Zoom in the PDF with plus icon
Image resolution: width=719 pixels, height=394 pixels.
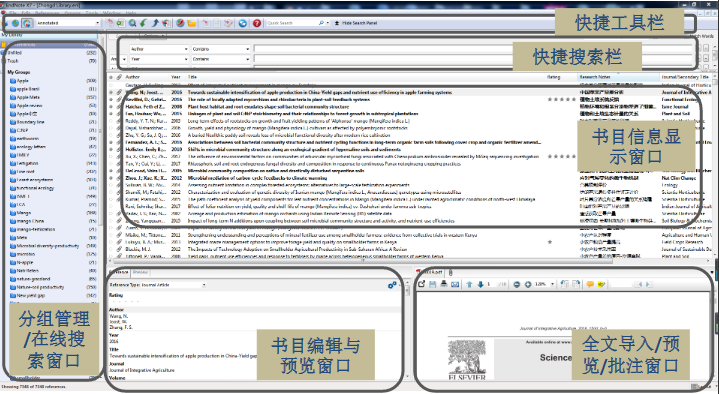click(528, 284)
